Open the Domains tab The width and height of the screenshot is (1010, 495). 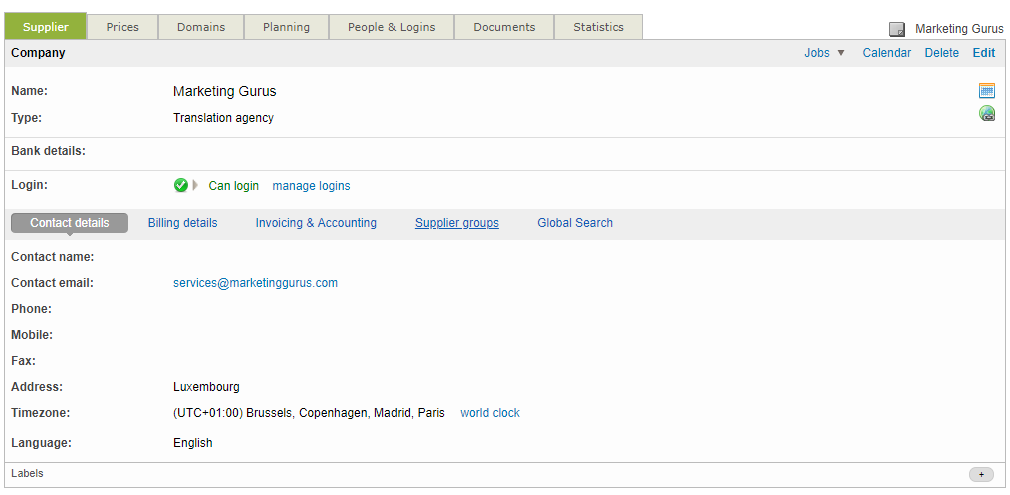pyautogui.click(x=201, y=27)
